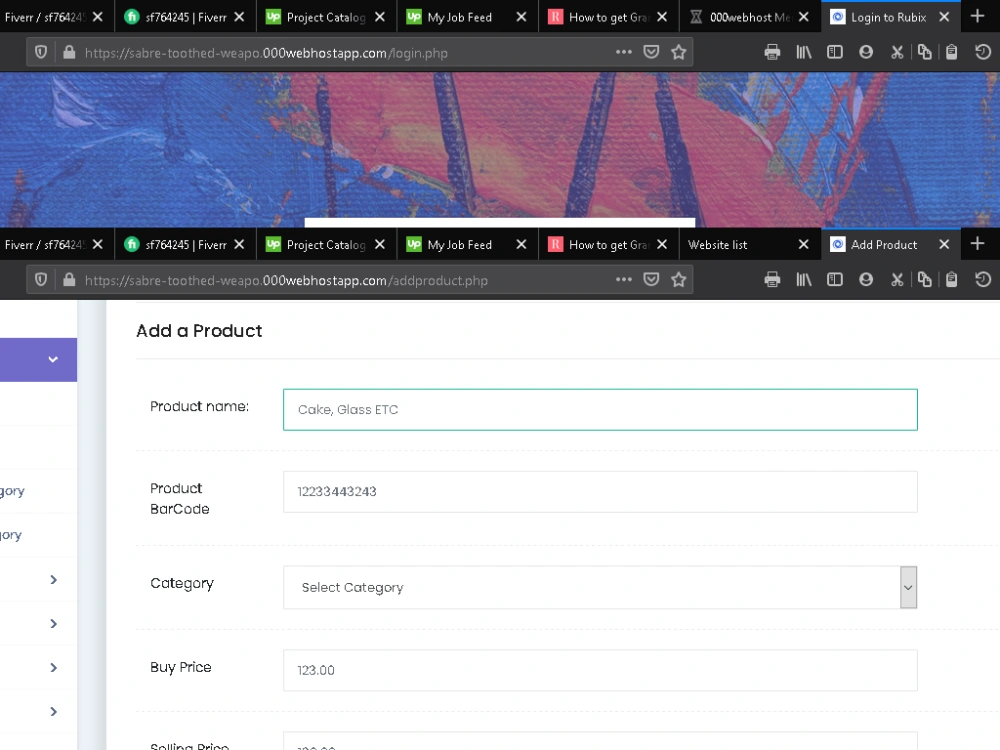Open Library in upper browser toolbar
1000x750 pixels.
(804, 52)
